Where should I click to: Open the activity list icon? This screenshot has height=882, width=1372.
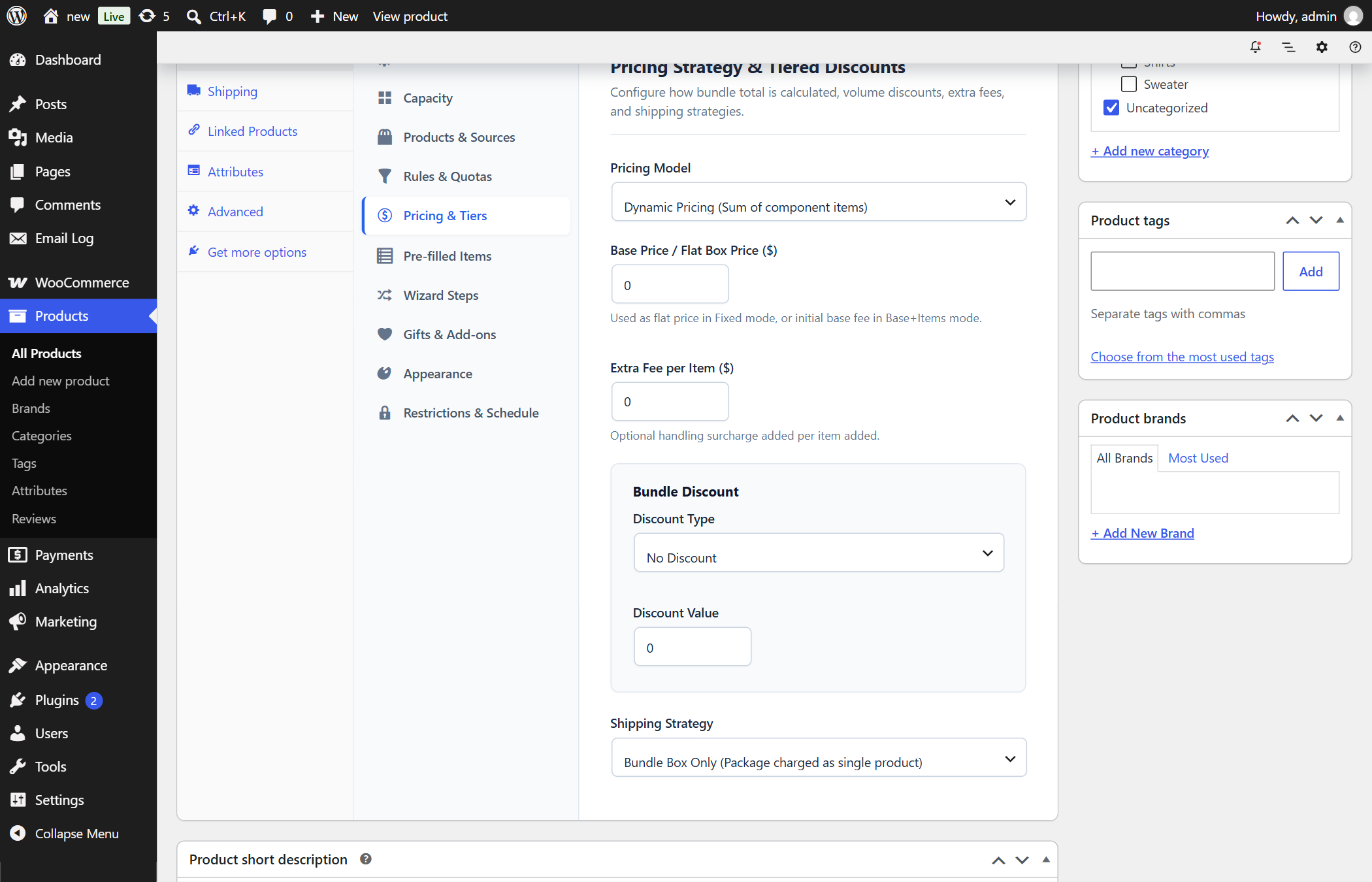[1288, 47]
